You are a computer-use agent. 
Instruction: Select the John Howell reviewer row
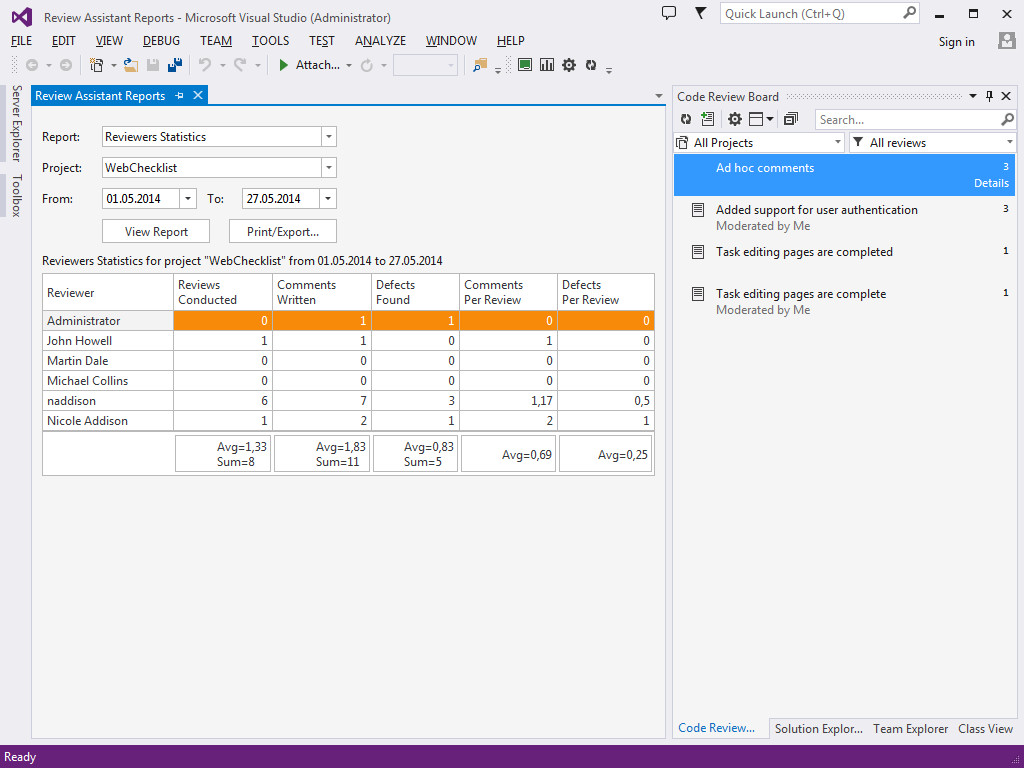click(x=348, y=341)
